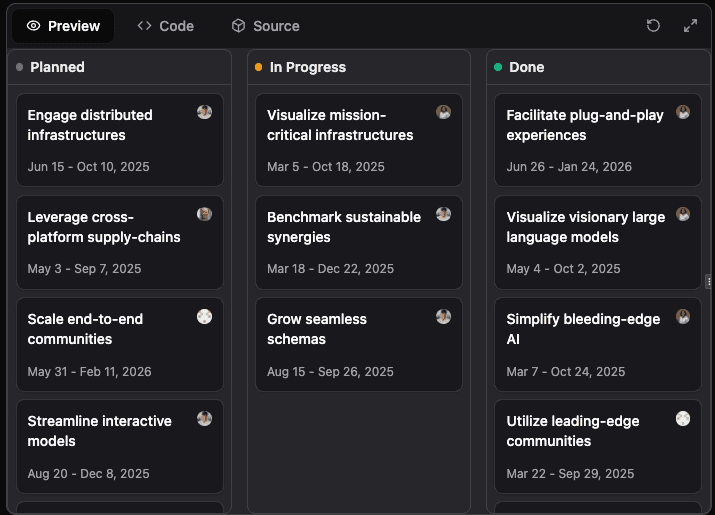
Task: Click avatar on Benchmark sustainable synergies card
Action: pos(444,214)
